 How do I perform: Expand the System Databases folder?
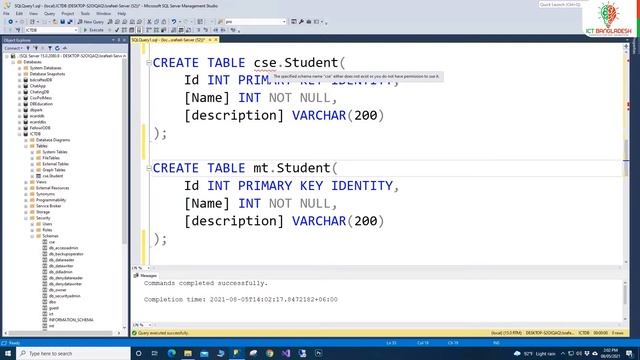(20, 68)
